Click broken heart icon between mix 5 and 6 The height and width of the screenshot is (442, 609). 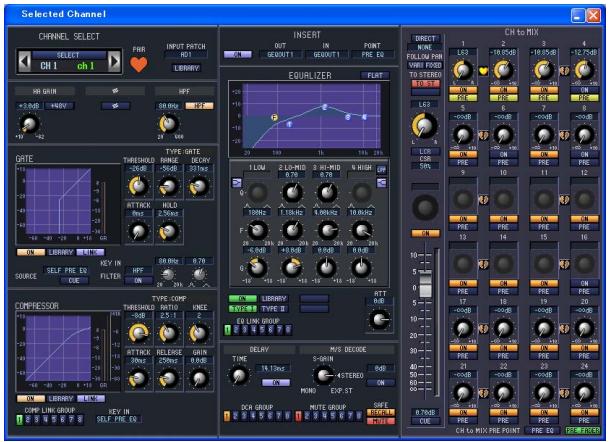483,135
